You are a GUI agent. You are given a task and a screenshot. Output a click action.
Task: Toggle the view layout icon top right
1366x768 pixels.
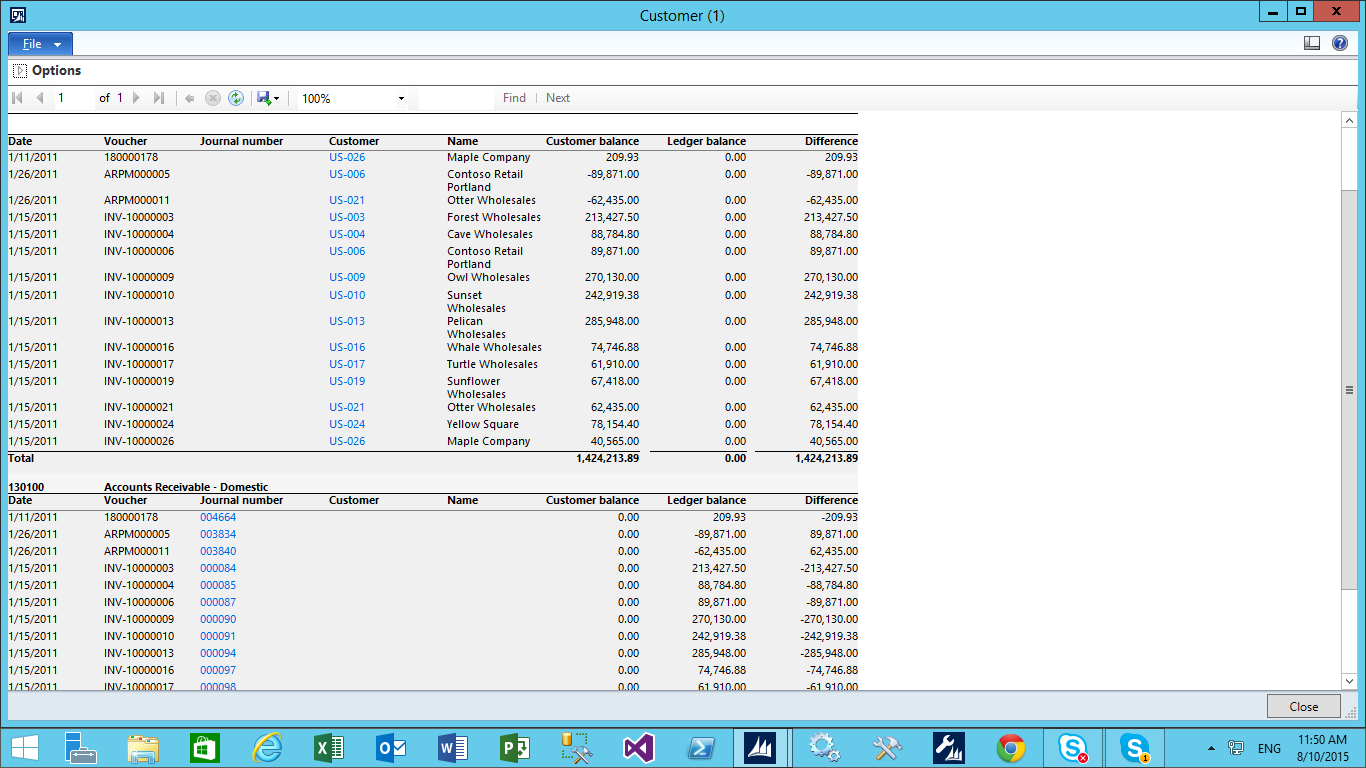(x=1312, y=43)
